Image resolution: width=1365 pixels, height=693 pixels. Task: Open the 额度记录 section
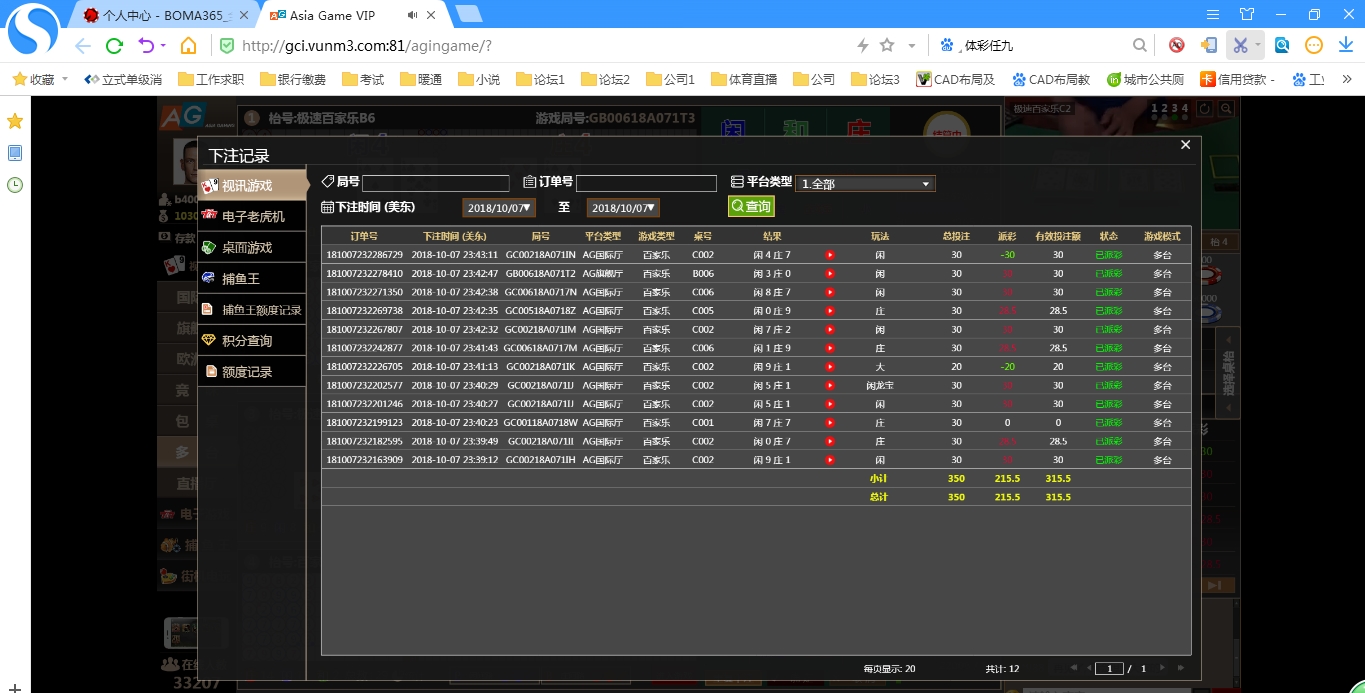[252, 371]
